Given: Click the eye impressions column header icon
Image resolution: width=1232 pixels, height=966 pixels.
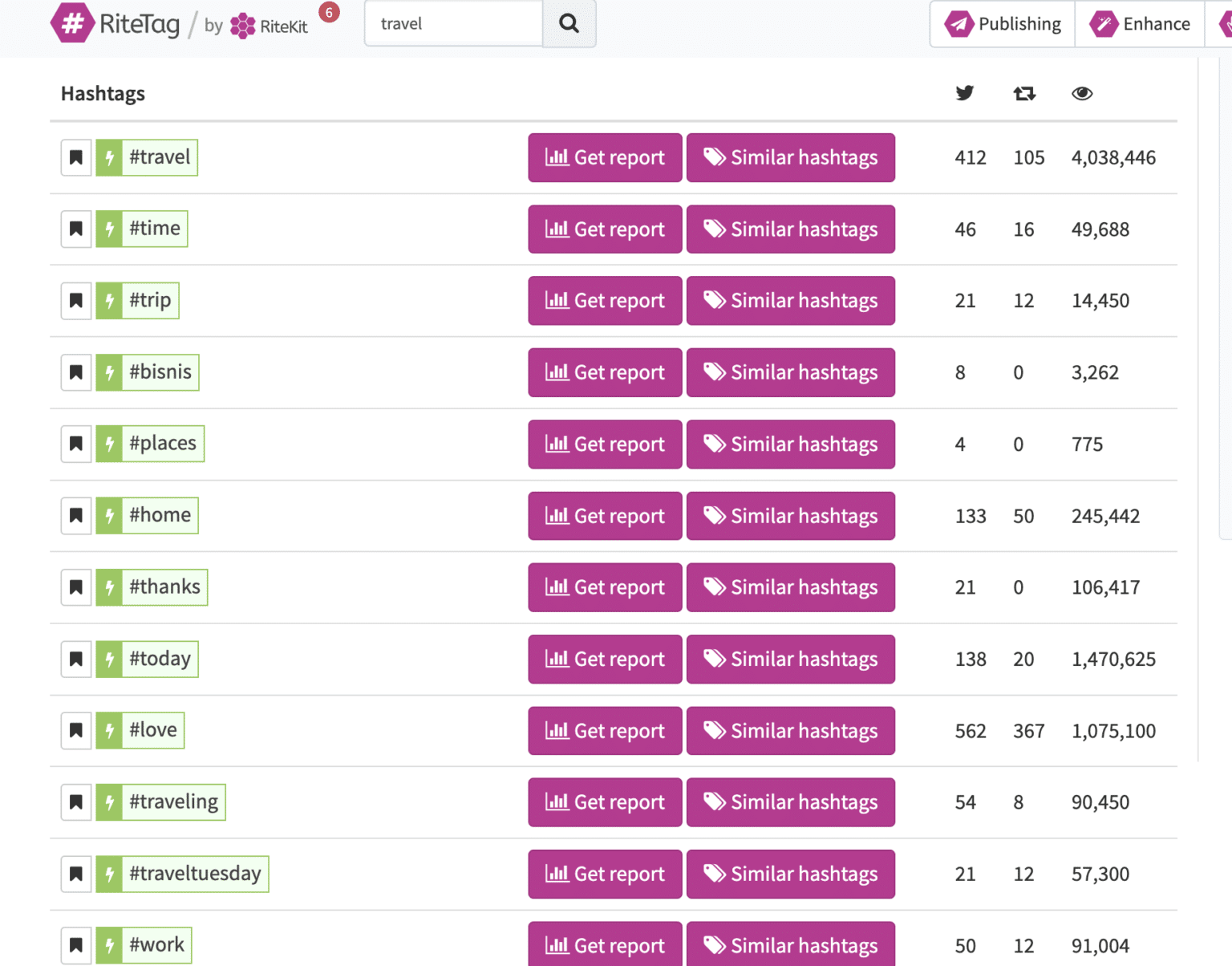Looking at the screenshot, I should (1083, 93).
